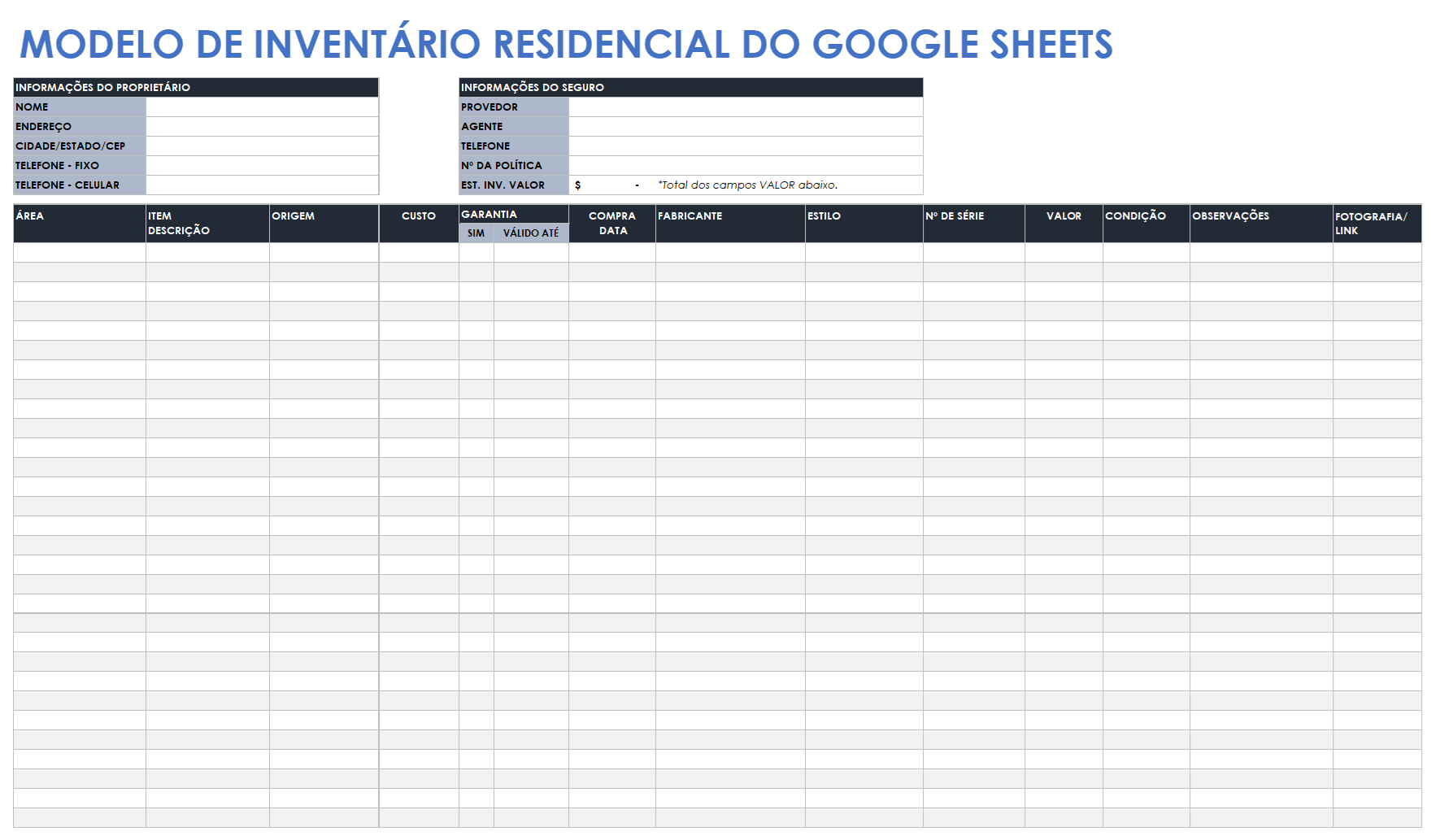Select the FOTOGRAFIA/LINK column header
Screen dimensions: 1436x840
(x=1377, y=224)
